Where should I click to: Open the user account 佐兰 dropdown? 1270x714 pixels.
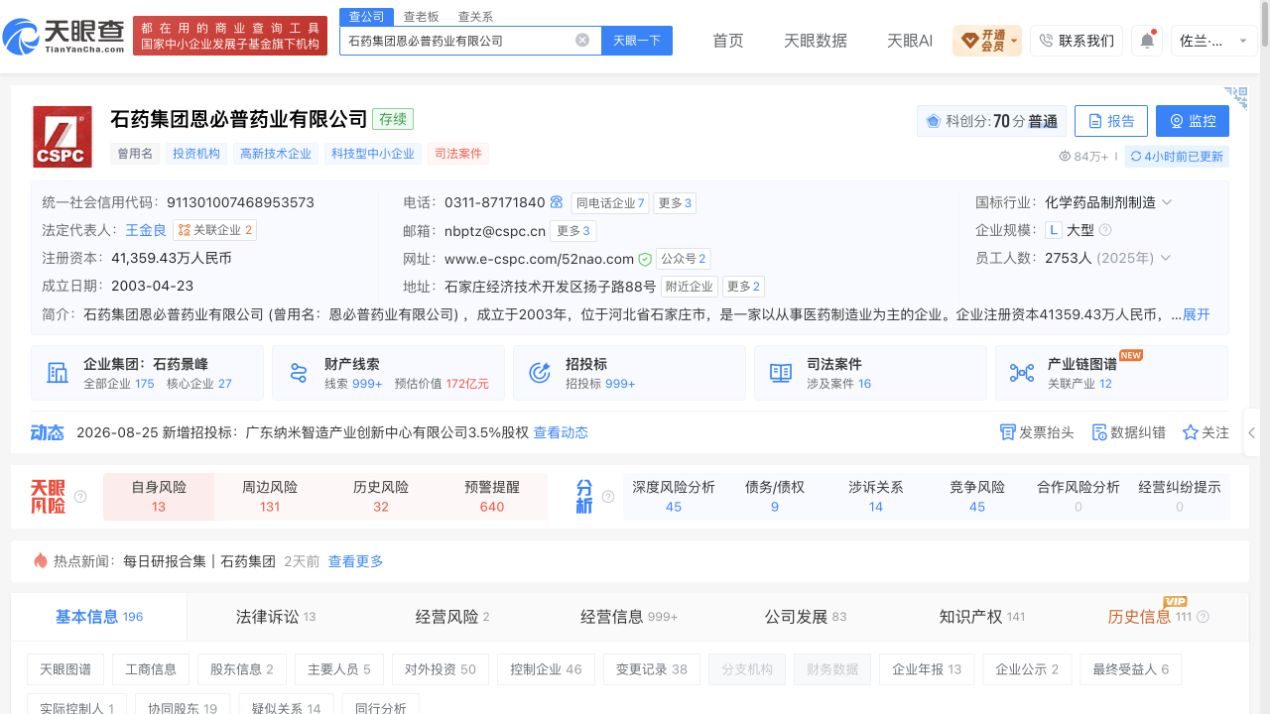(1213, 41)
